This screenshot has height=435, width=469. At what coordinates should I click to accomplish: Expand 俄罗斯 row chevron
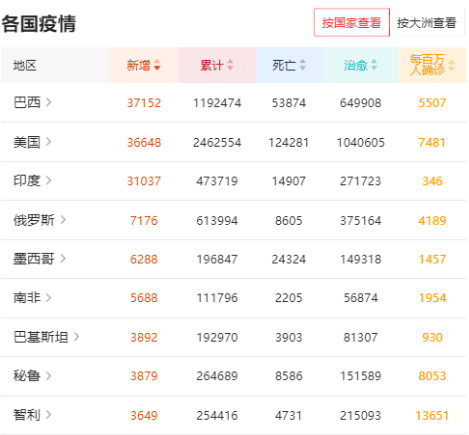(x=63, y=220)
